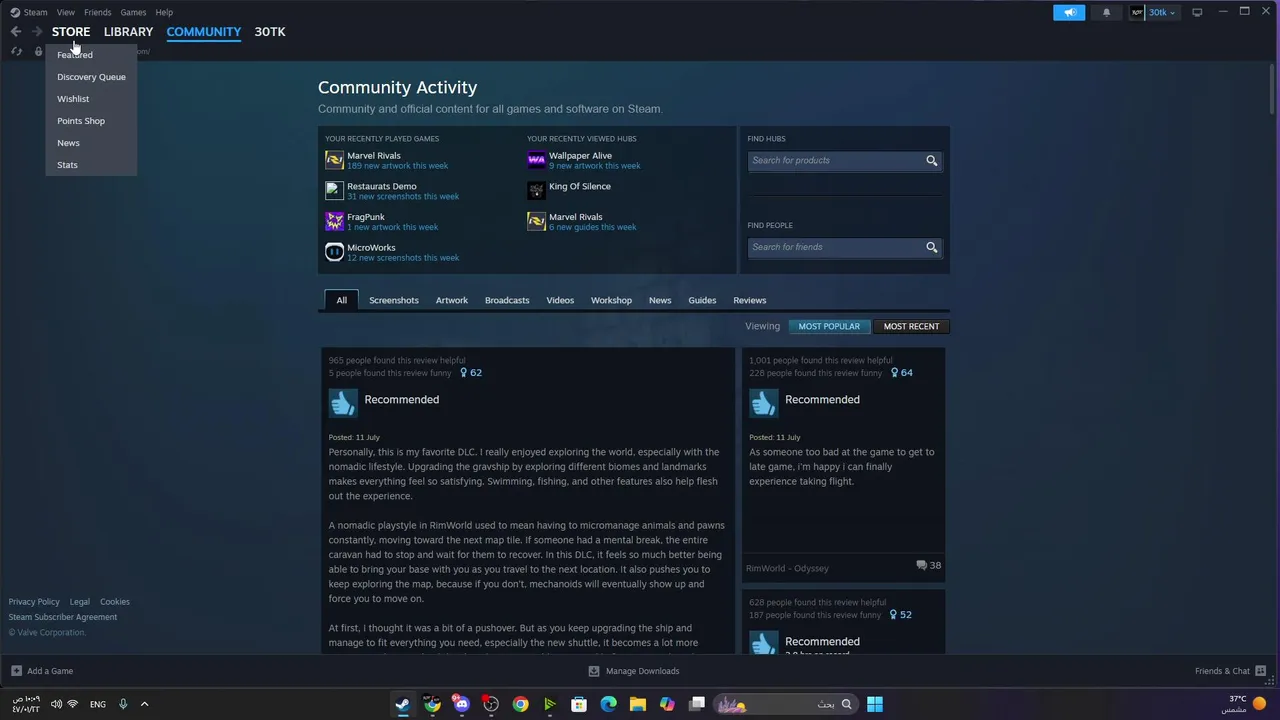Open the Steam Subscriber Agreement link

tap(63, 617)
